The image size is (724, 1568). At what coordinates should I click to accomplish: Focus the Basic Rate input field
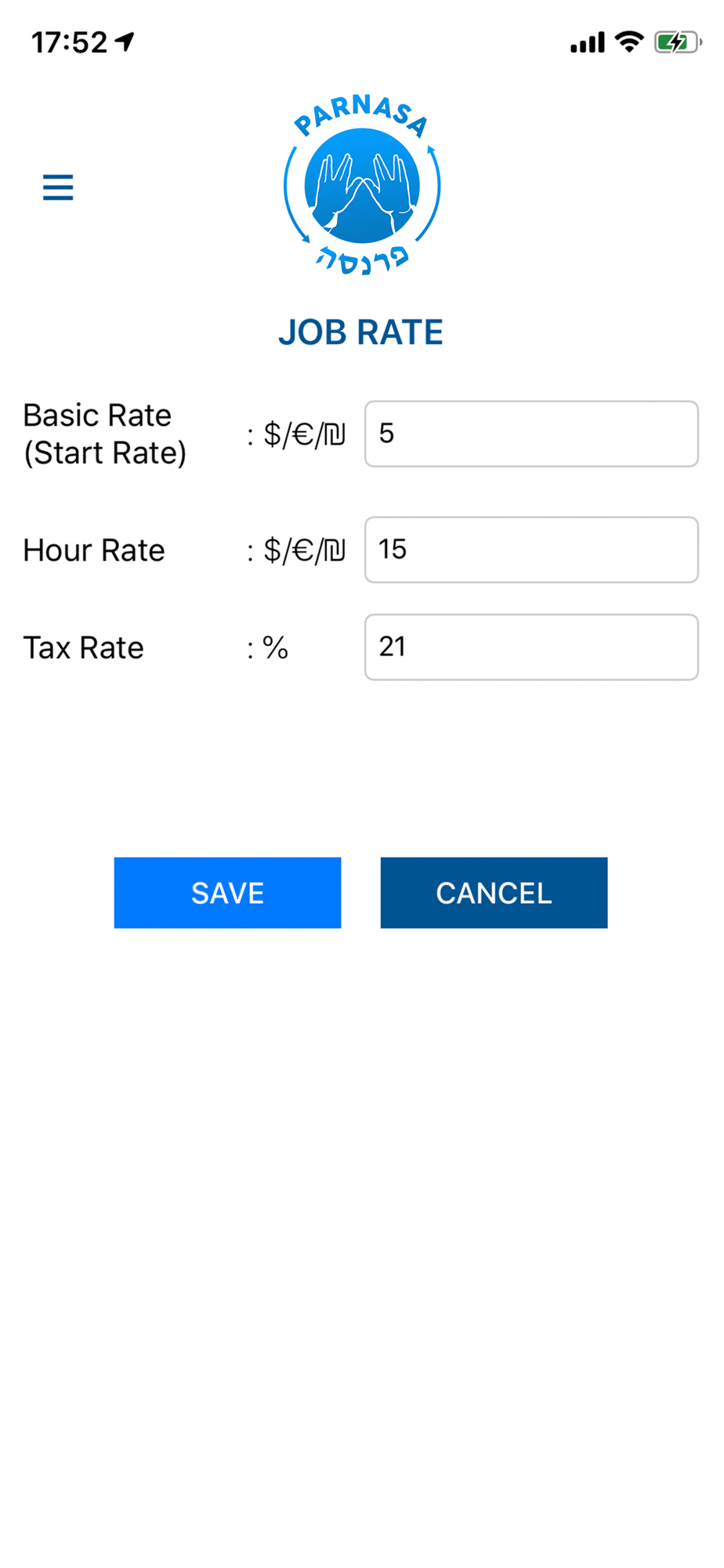[x=531, y=434]
